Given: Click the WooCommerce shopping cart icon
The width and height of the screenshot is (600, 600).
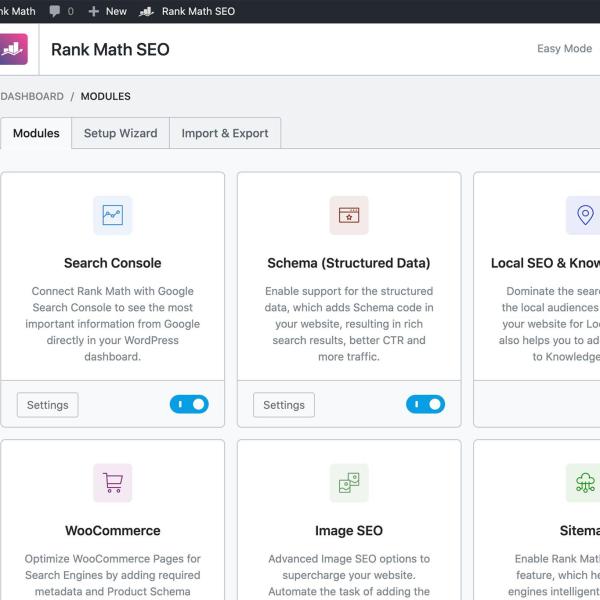Looking at the screenshot, I should [x=112, y=483].
